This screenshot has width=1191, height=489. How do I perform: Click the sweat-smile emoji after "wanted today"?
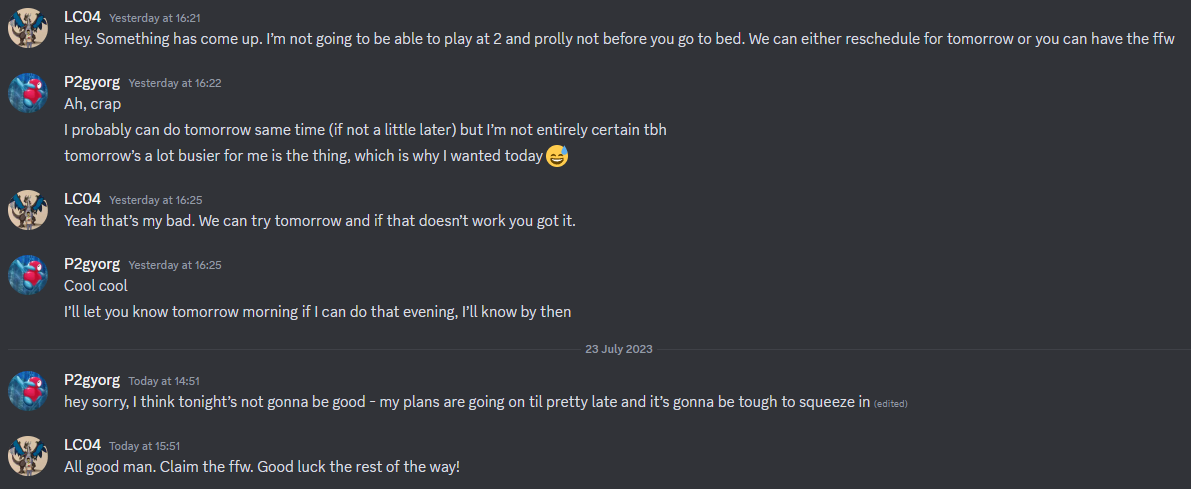(x=557, y=156)
